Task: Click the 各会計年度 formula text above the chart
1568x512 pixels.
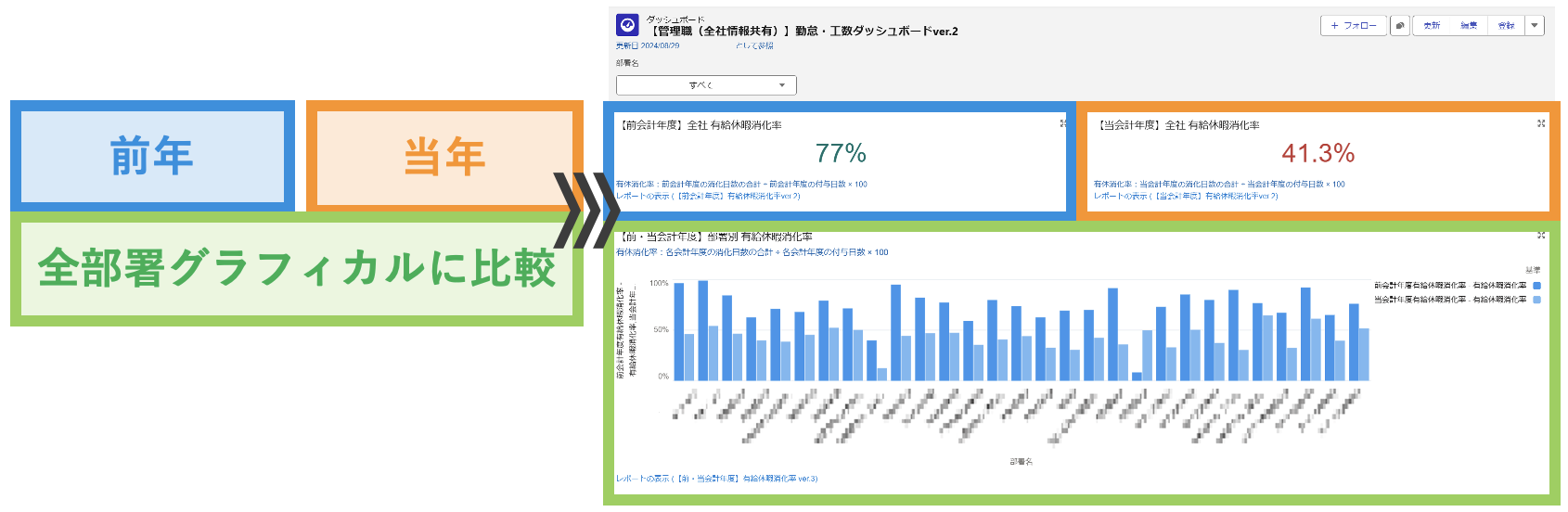Action: click(x=752, y=252)
